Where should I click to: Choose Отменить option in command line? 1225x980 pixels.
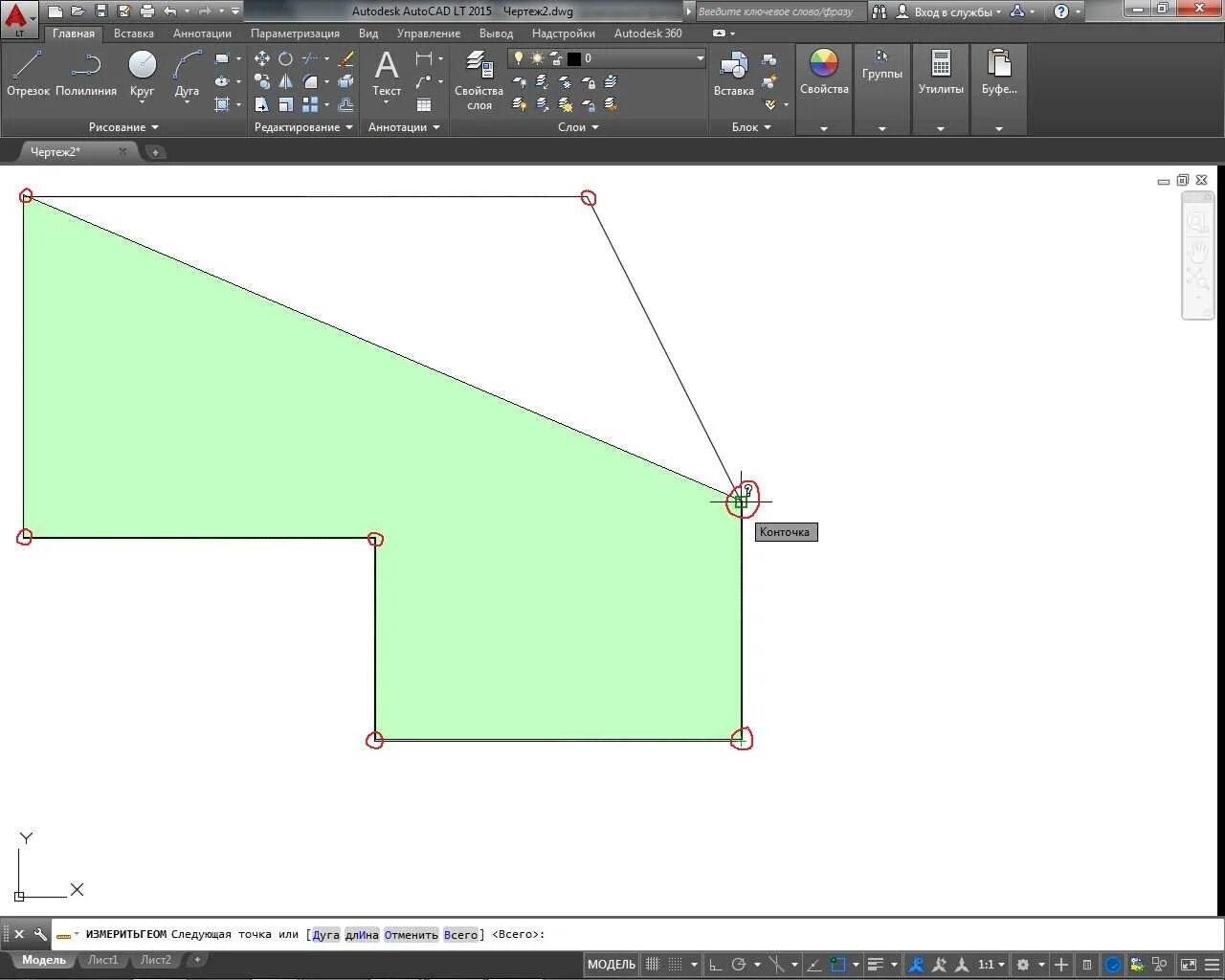click(x=412, y=935)
